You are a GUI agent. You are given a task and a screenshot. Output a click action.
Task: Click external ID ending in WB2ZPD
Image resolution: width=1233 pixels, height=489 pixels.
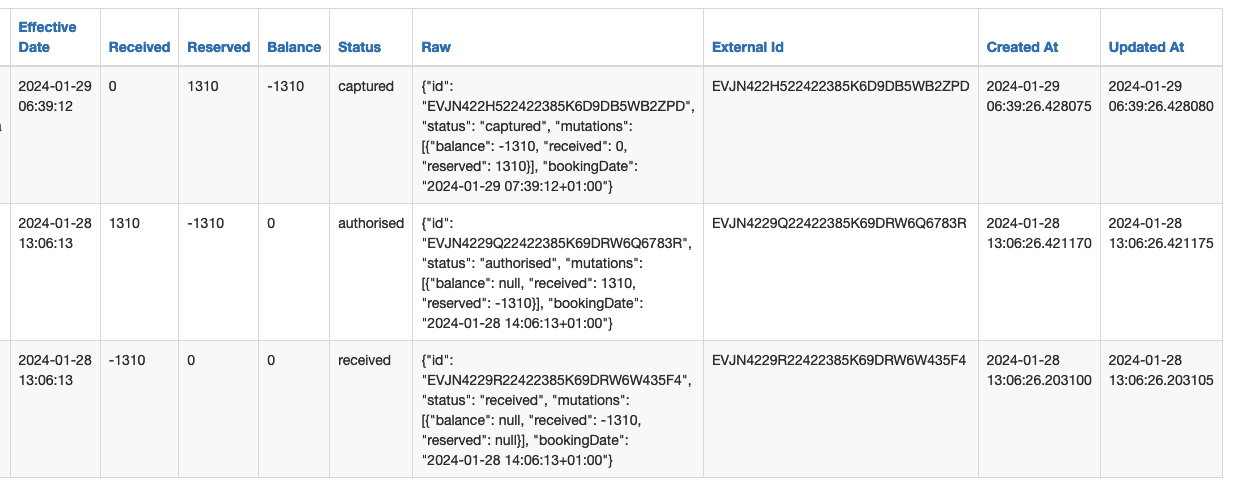tap(840, 86)
